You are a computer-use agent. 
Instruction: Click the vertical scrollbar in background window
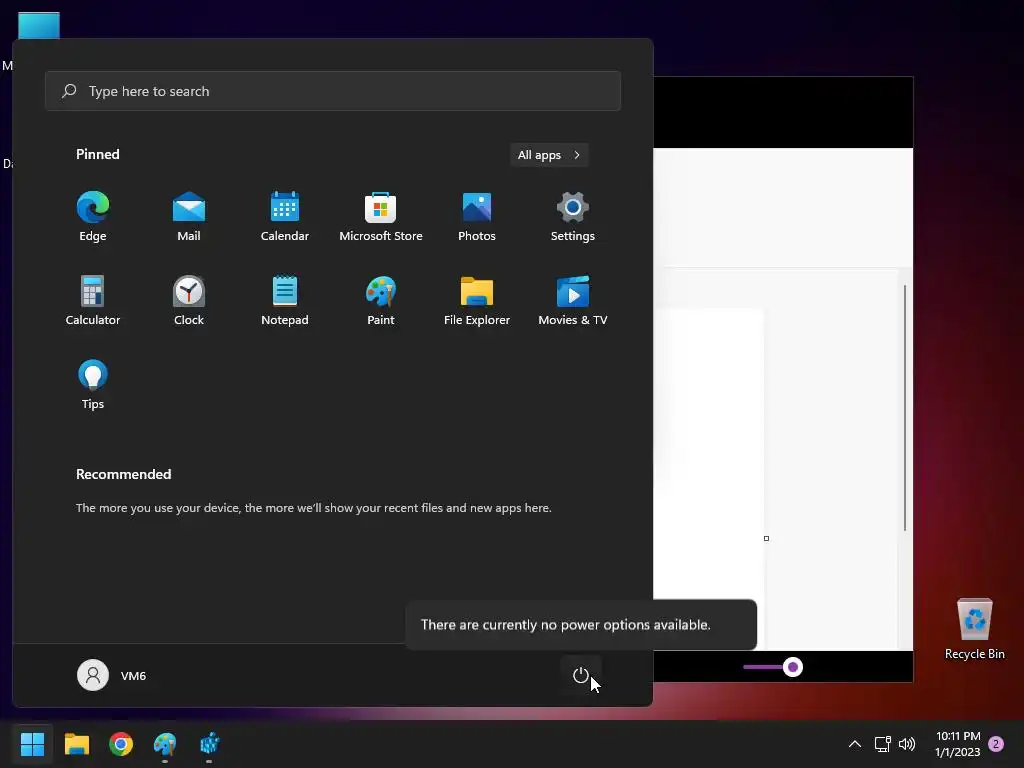[x=904, y=408]
